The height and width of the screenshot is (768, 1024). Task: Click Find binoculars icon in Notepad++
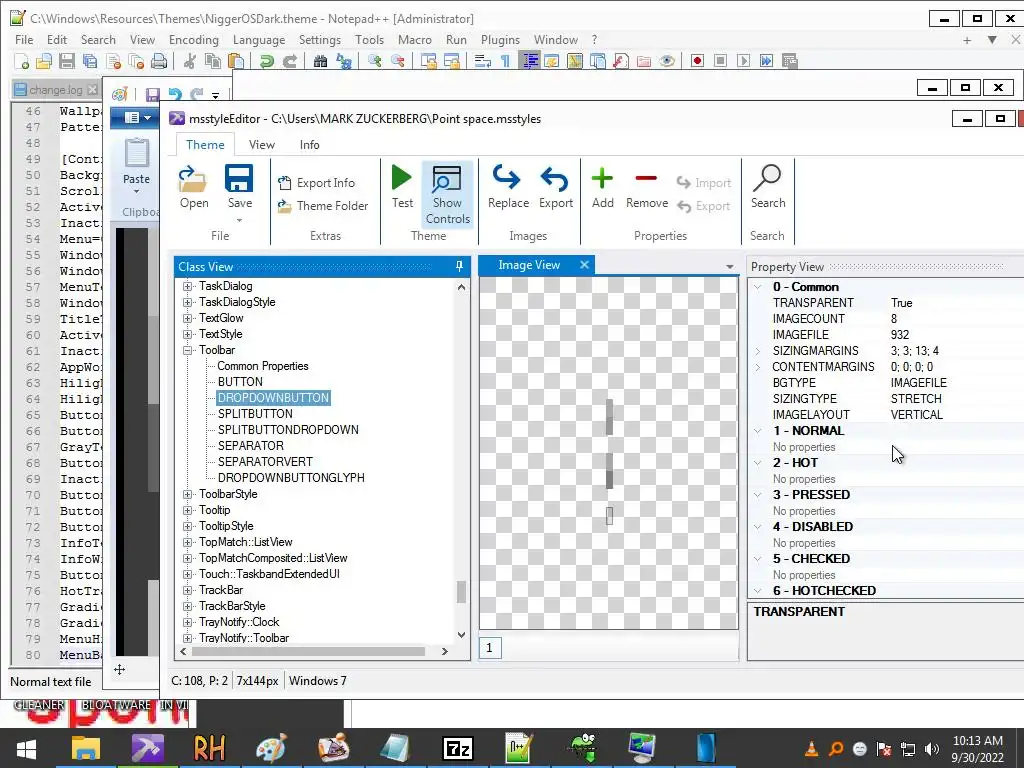coord(320,61)
